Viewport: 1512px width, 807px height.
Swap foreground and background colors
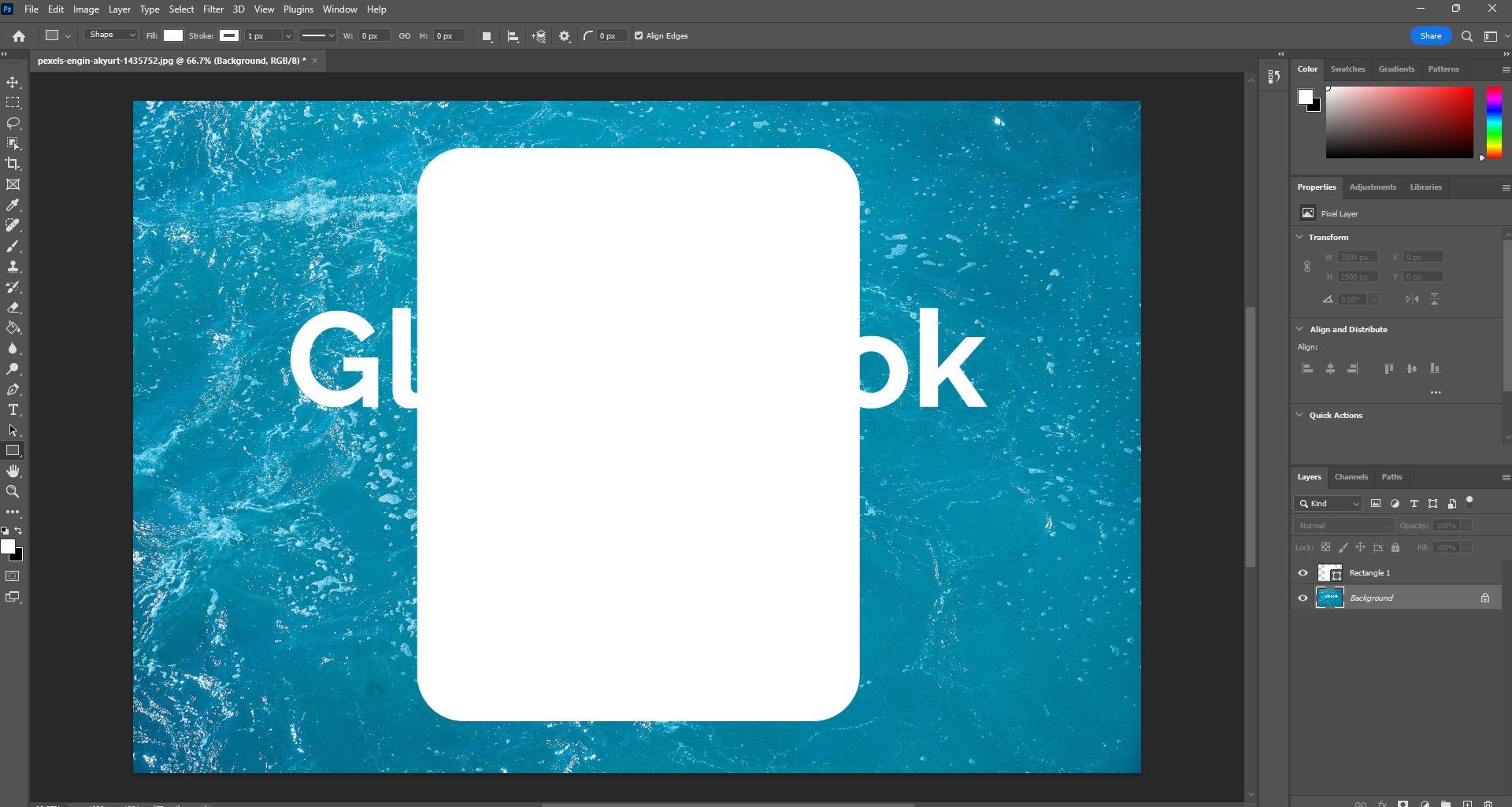[19, 531]
